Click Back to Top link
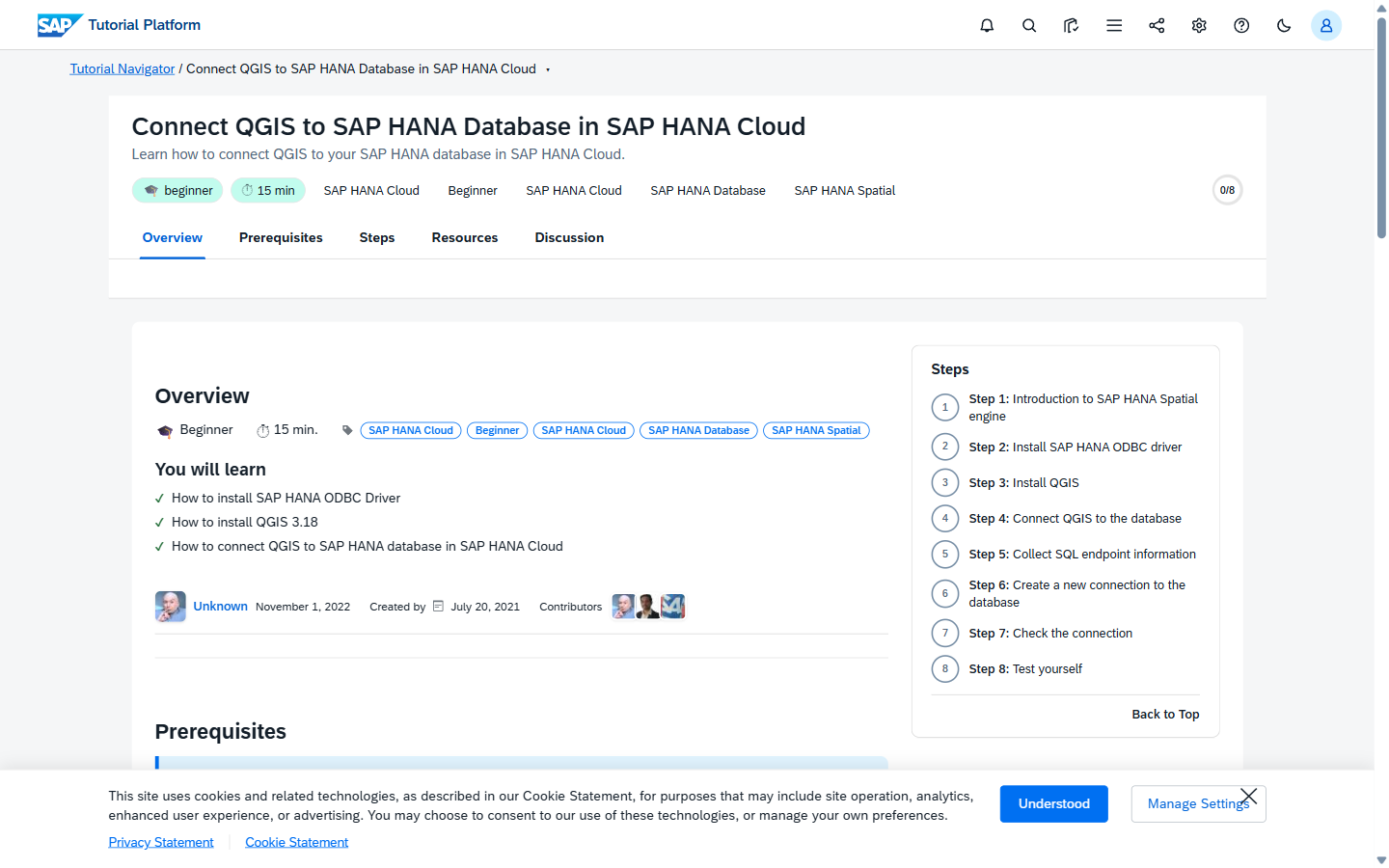Viewport: 1389px width, 868px height. point(1165,714)
